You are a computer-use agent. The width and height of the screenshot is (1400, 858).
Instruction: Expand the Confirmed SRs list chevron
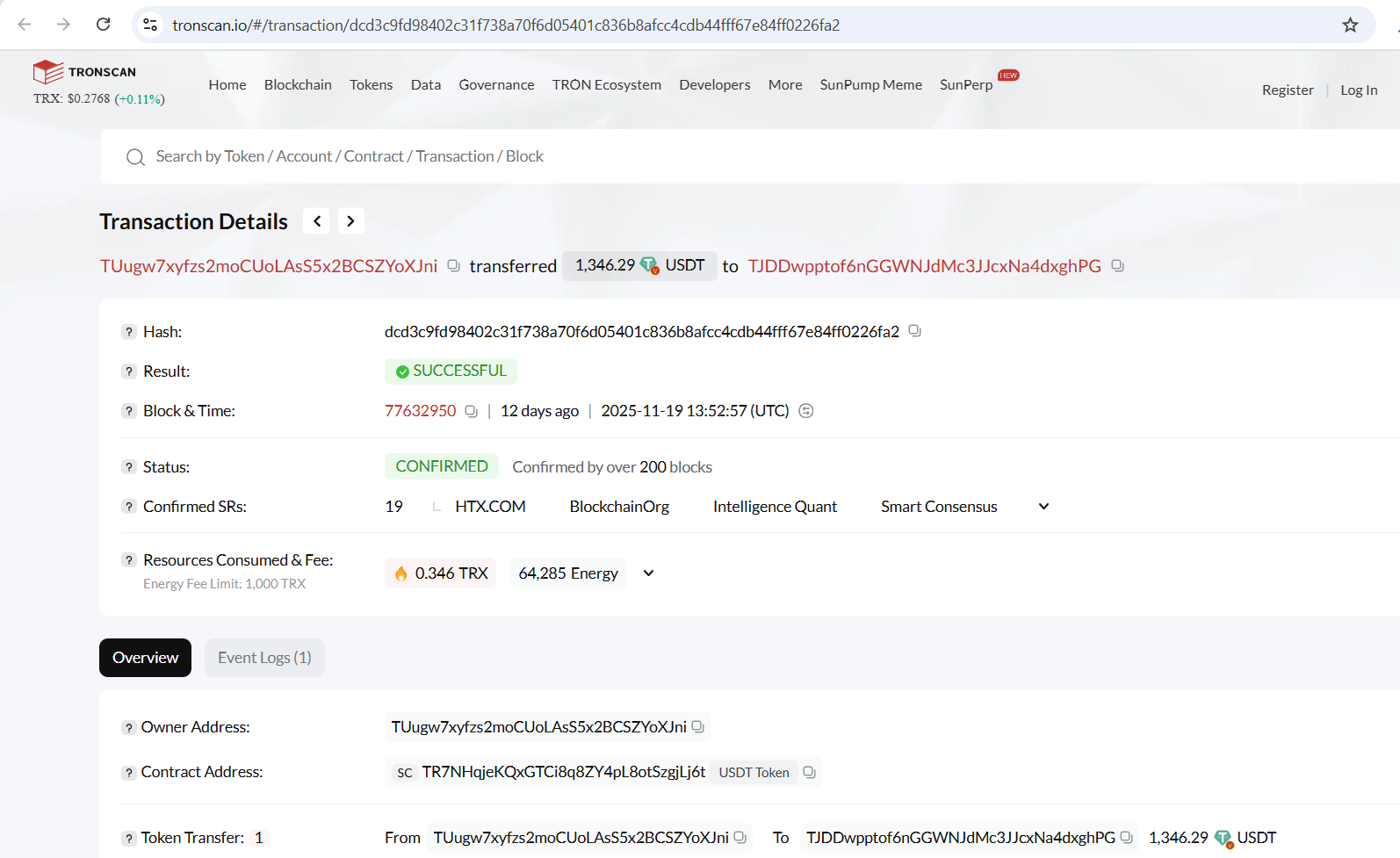click(1043, 507)
